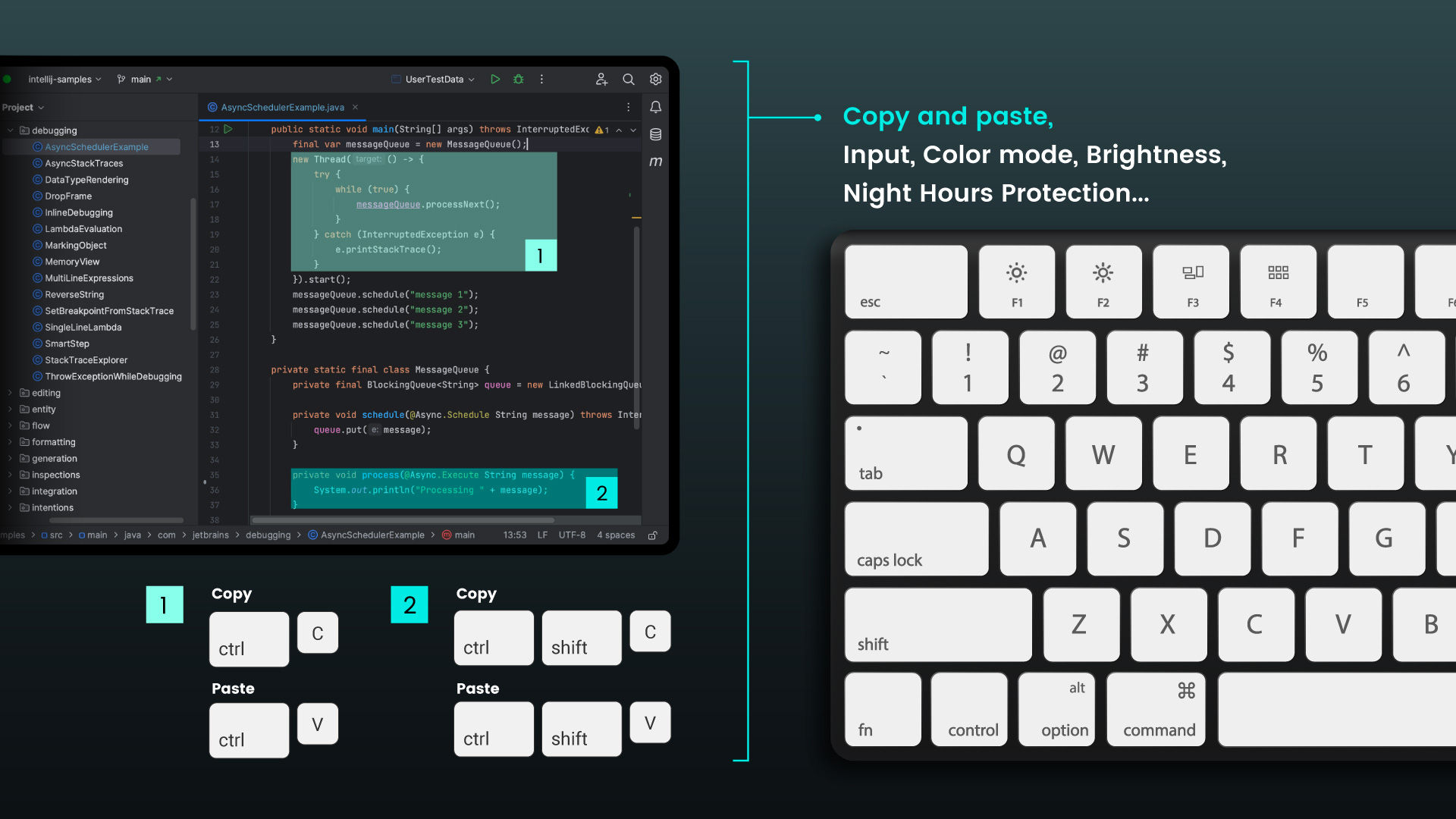Open the More Actions kebab menu in toolbar

542,79
